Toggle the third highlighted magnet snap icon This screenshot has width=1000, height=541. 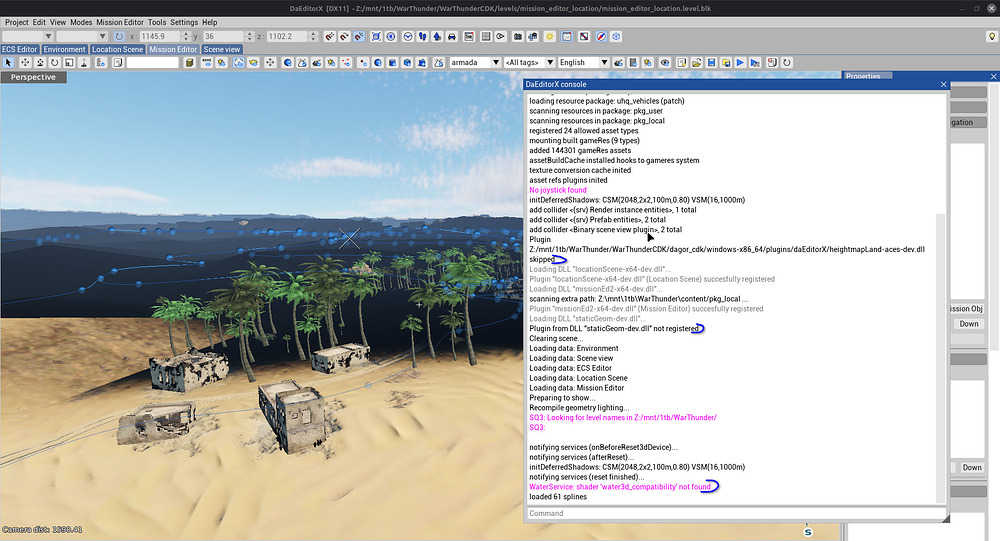[x=359, y=36]
